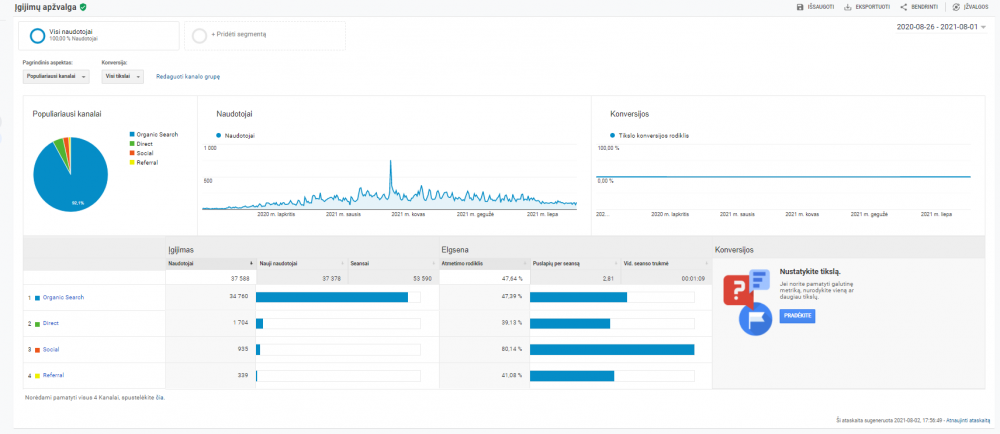Click the Išsaugoti save icon
This screenshot has height=434, width=1000.
click(800, 7)
